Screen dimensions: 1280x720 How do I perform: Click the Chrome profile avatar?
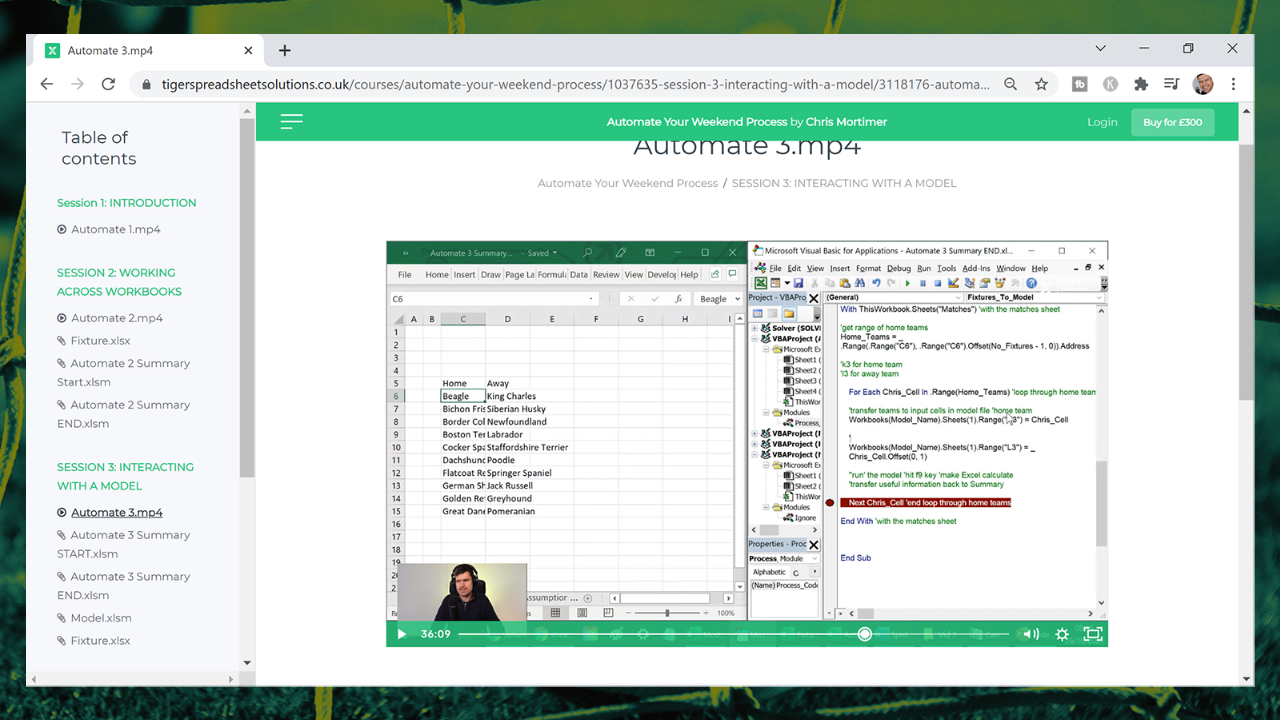pyautogui.click(x=1203, y=84)
